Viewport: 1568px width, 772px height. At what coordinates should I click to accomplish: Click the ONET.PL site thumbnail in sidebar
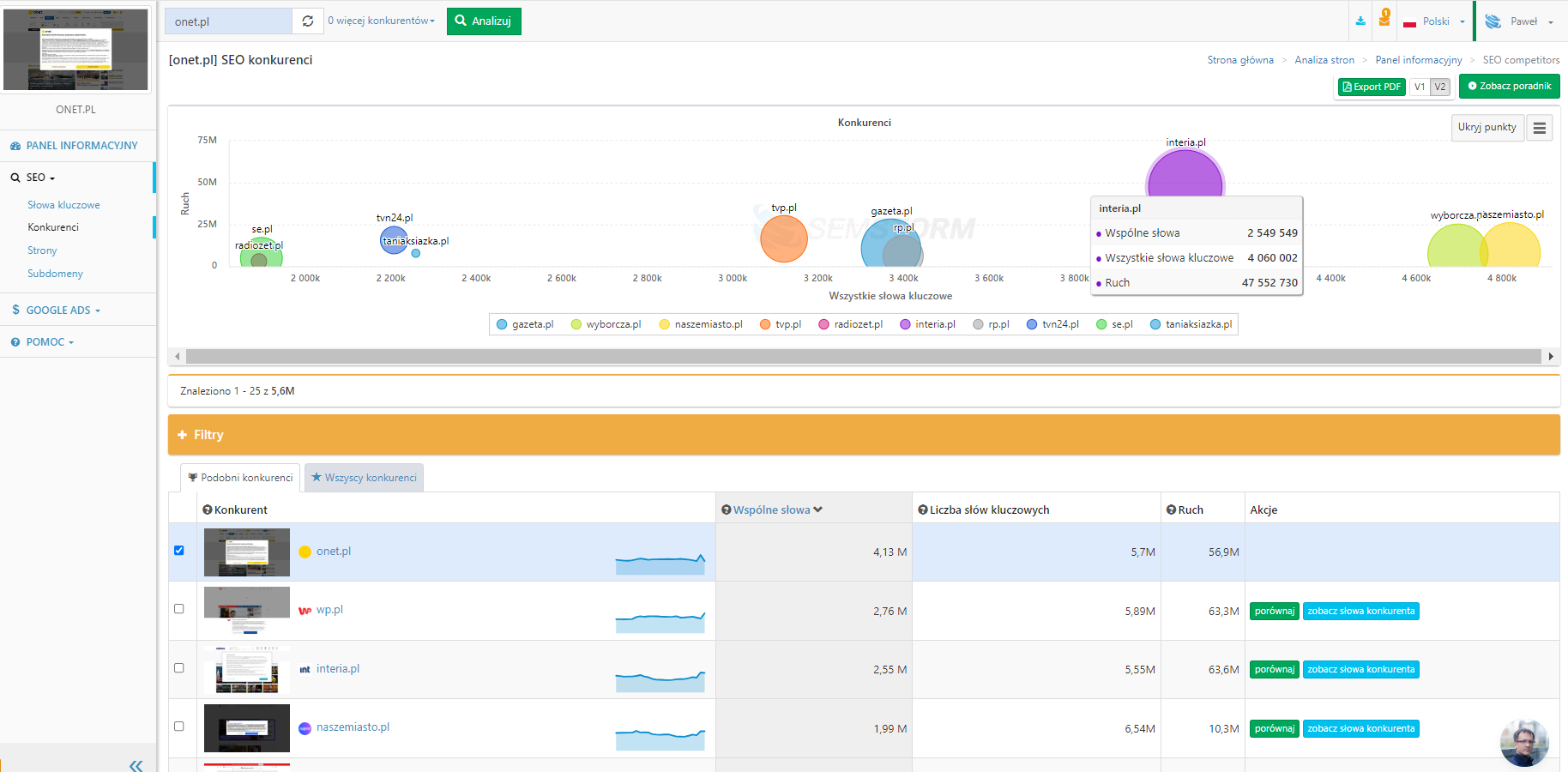point(76,49)
